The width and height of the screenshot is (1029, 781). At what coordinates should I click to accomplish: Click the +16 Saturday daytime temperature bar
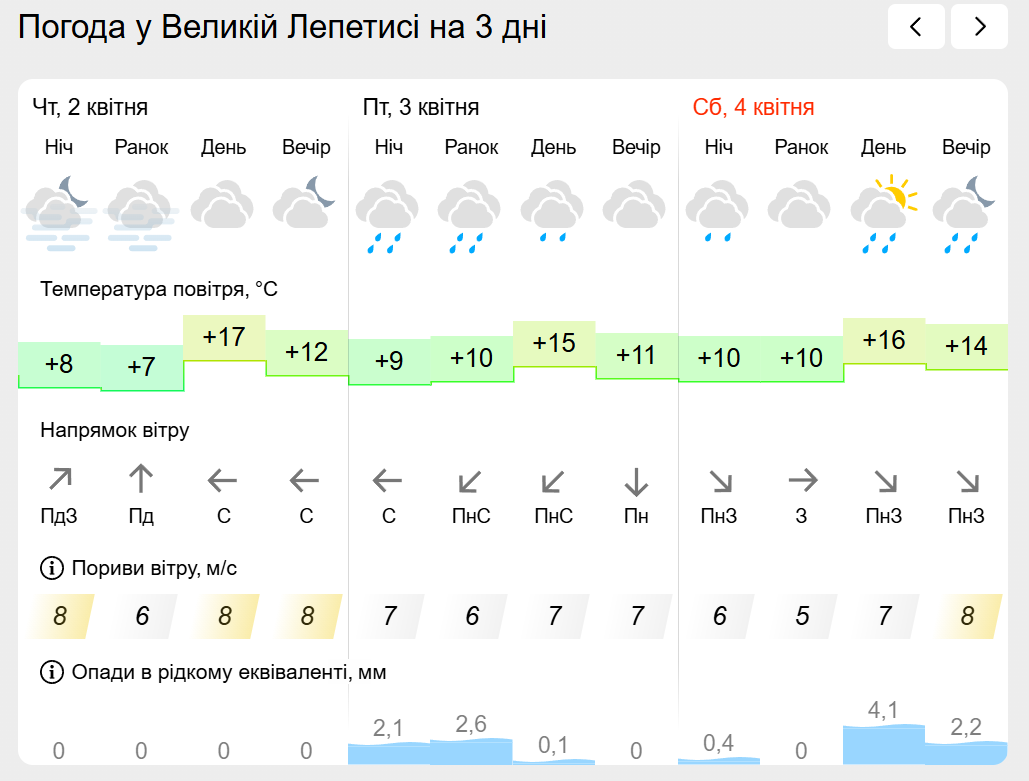click(884, 341)
